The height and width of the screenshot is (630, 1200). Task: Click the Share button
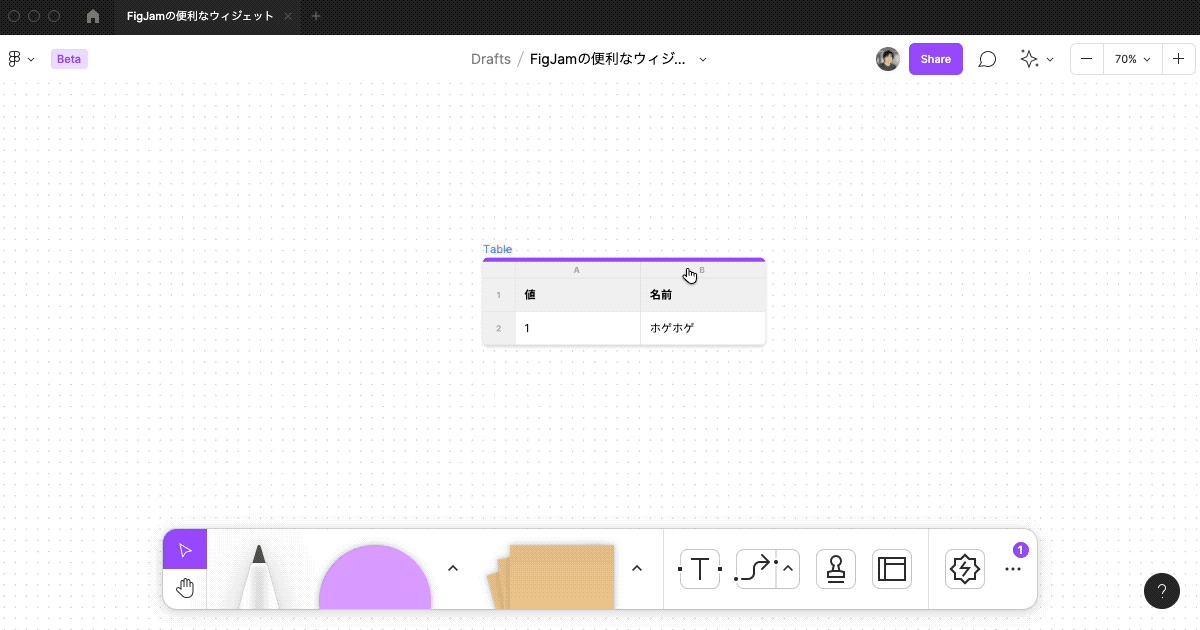tap(935, 59)
